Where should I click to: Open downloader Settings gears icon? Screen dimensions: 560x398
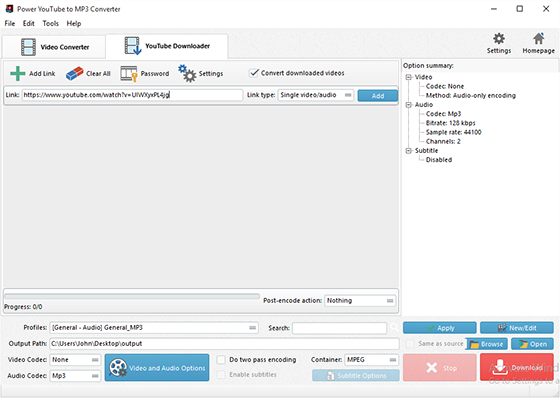pyautogui.click(x=187, y=73)
